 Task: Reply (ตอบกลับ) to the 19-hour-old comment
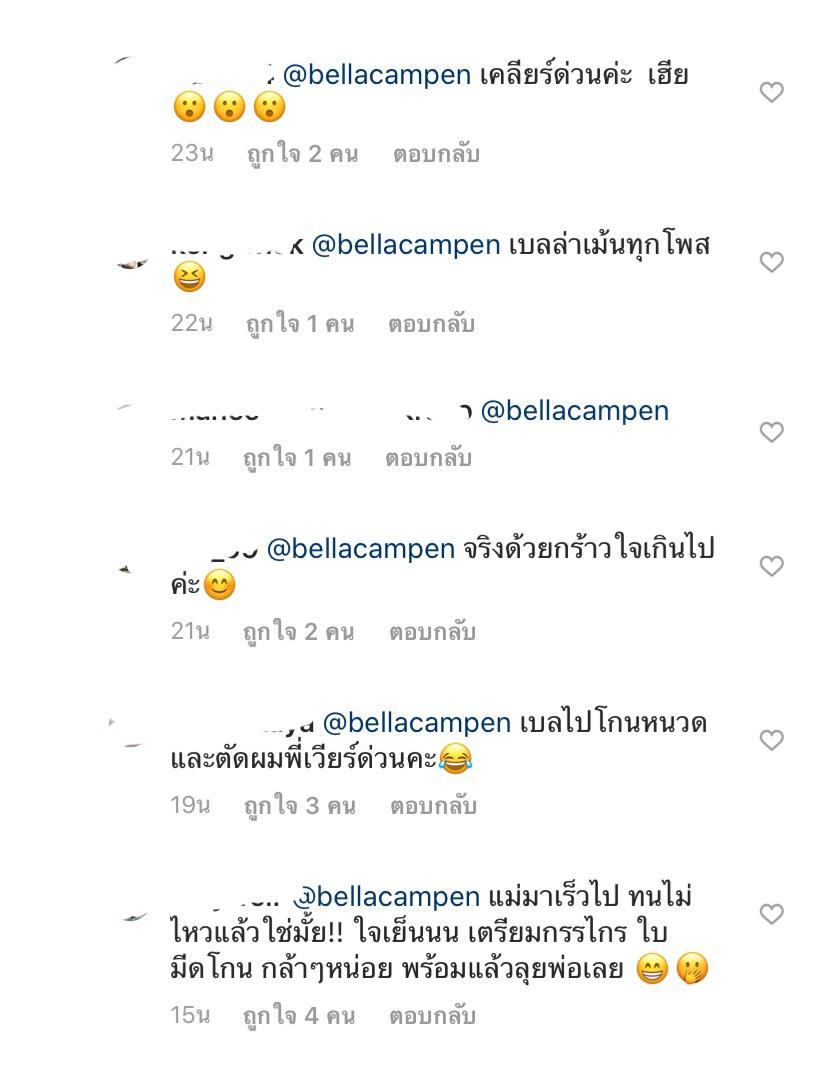(x=433, y=806)
